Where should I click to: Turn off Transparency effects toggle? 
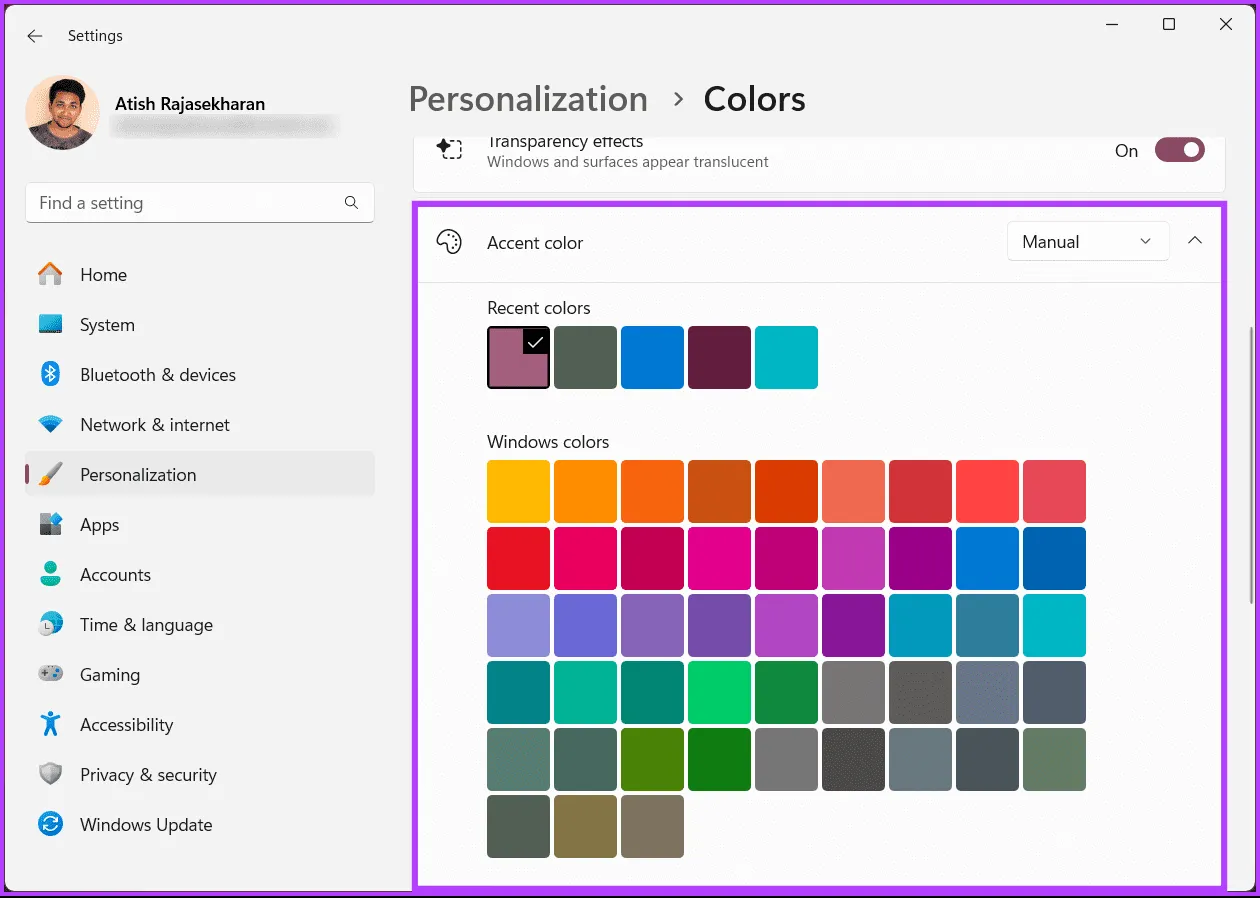[1179, 150]
